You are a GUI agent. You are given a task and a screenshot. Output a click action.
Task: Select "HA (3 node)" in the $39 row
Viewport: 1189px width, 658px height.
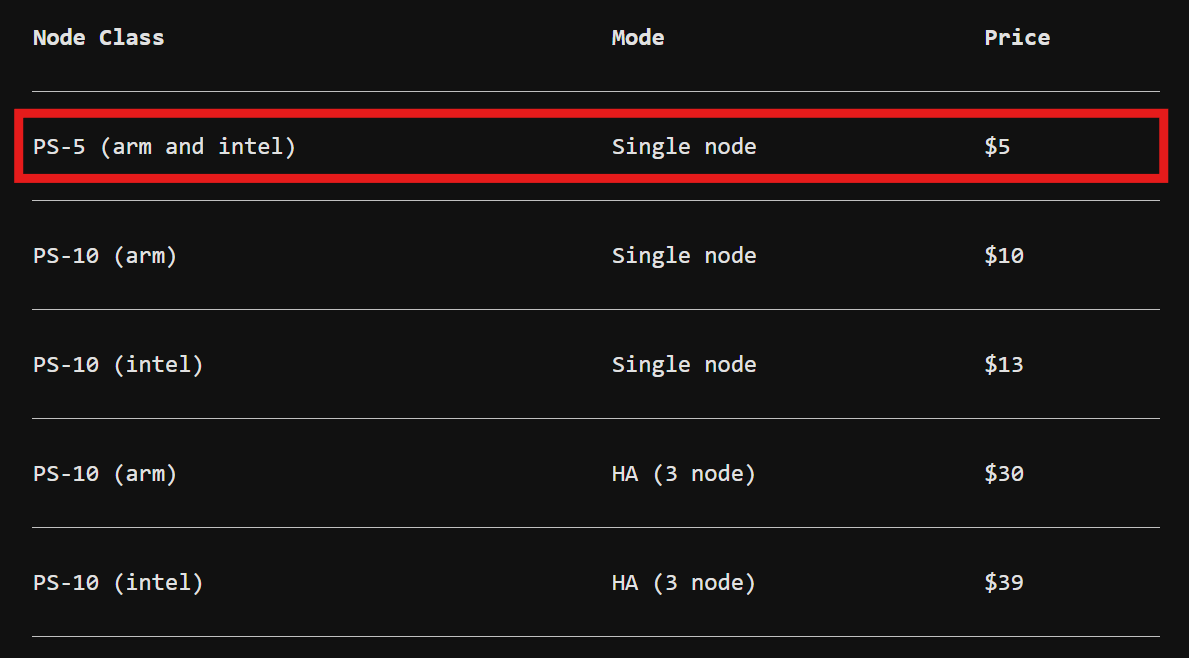tap(684, 583)
